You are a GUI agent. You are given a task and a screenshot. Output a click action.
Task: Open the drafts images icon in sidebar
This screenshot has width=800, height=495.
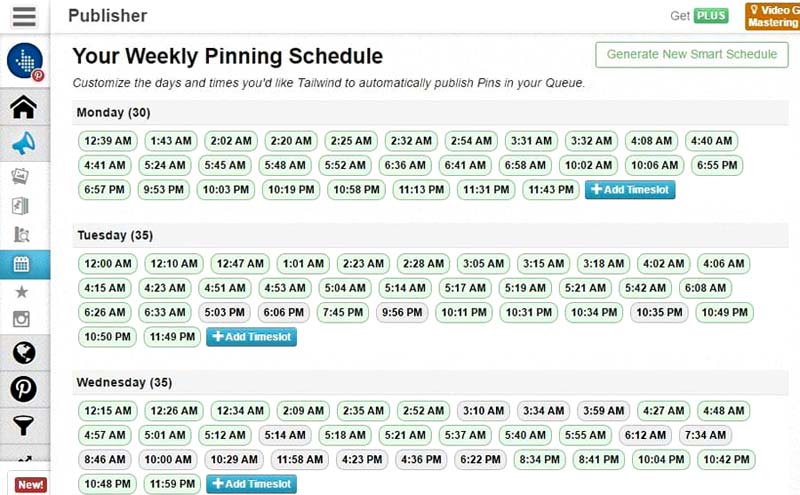click(x=20, y=177)
